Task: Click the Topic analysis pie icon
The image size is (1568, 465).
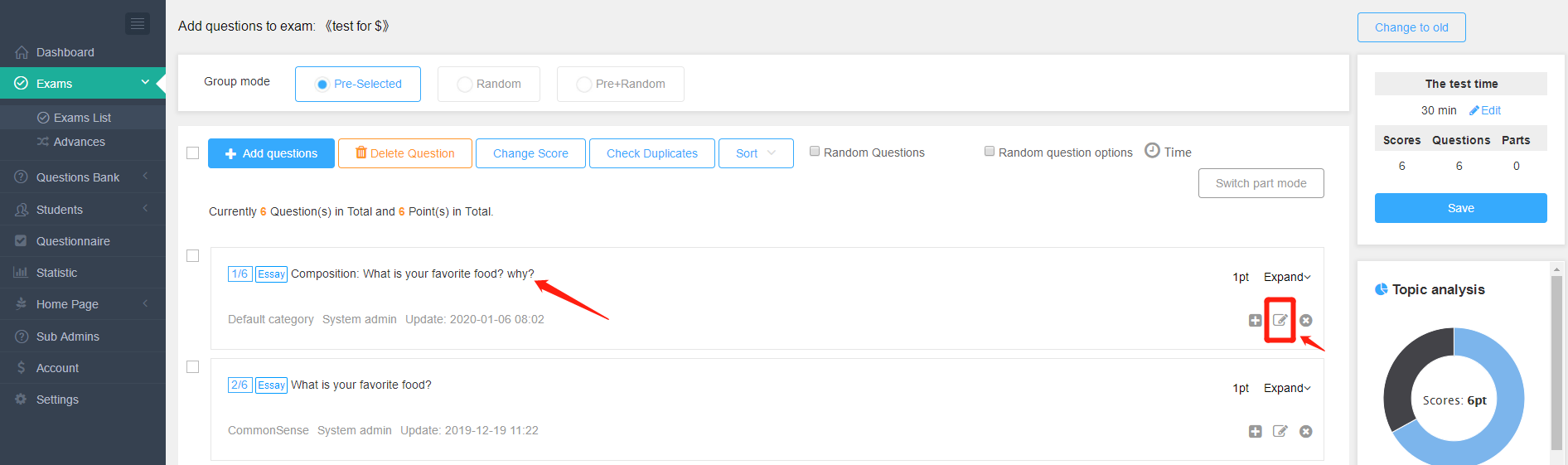Action: pos(1382,289)
